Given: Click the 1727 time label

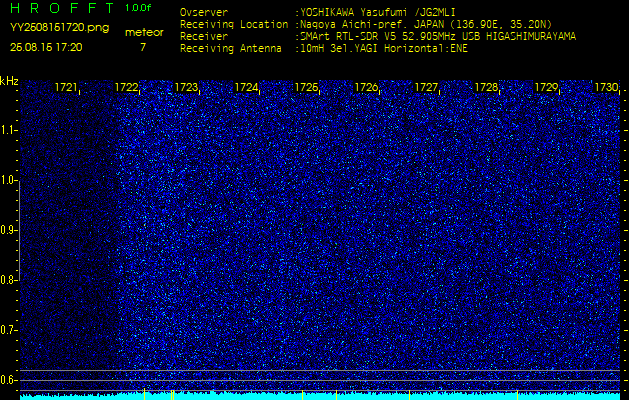Looking at the screenshot, I should (x=426, y=87).
